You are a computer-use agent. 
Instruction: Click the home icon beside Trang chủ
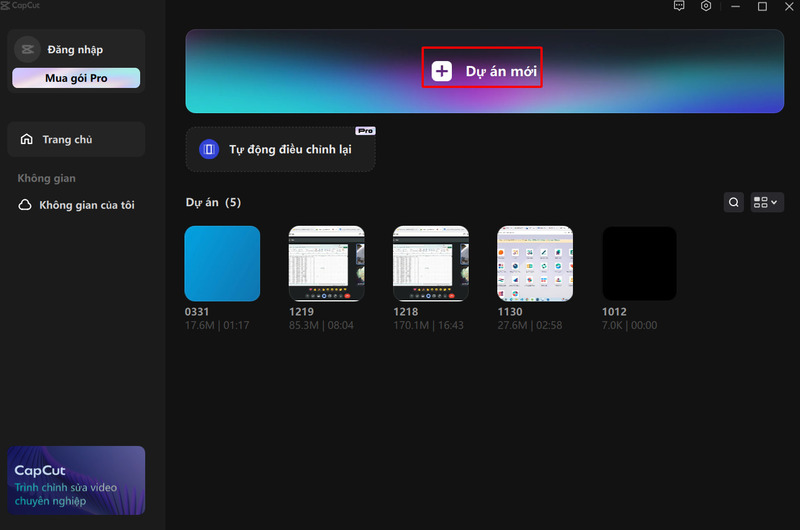pos(27,140)
